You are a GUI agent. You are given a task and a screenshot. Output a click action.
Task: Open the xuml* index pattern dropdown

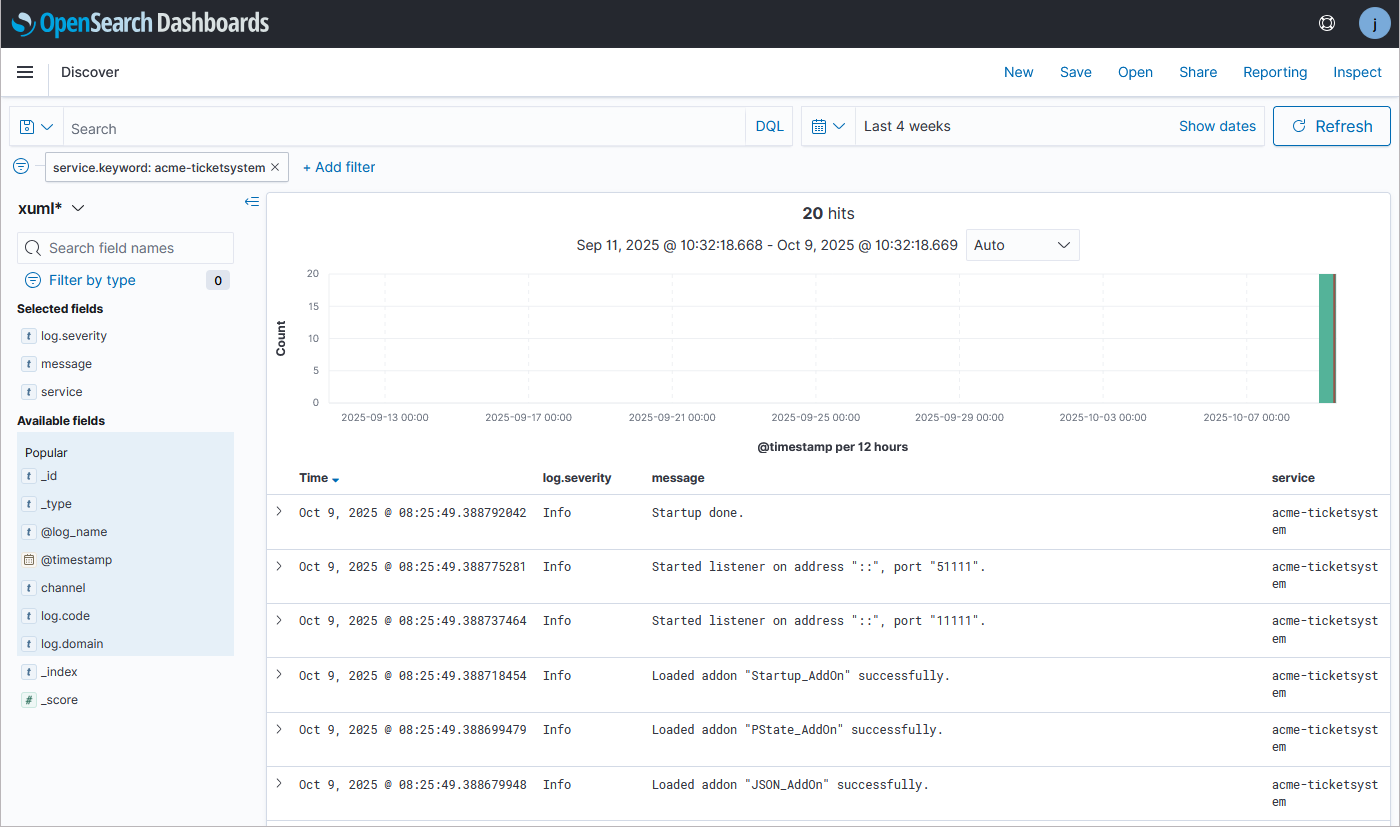[x=51, y=208]
